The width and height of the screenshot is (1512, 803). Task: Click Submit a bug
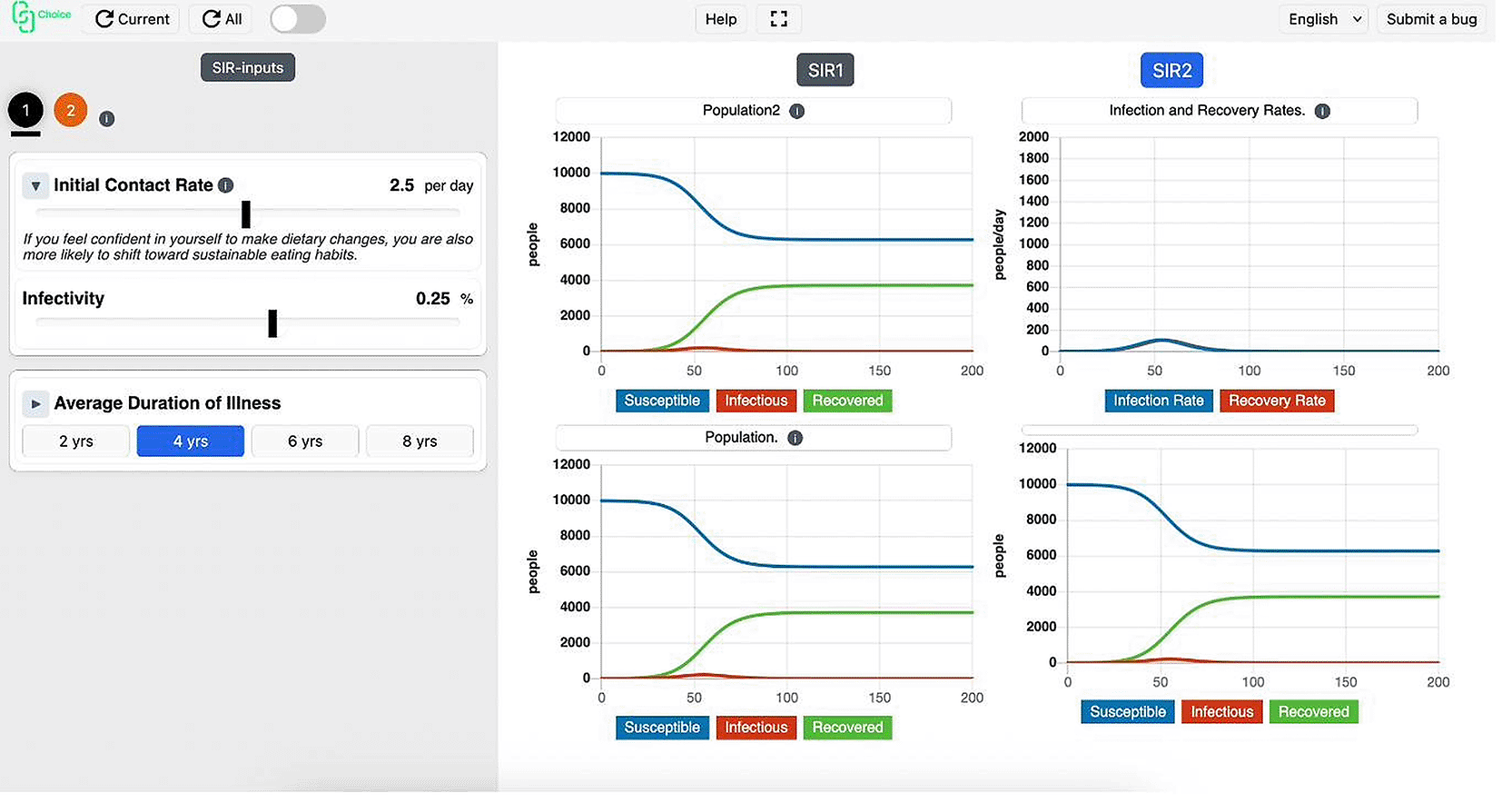pos(1431,19)
